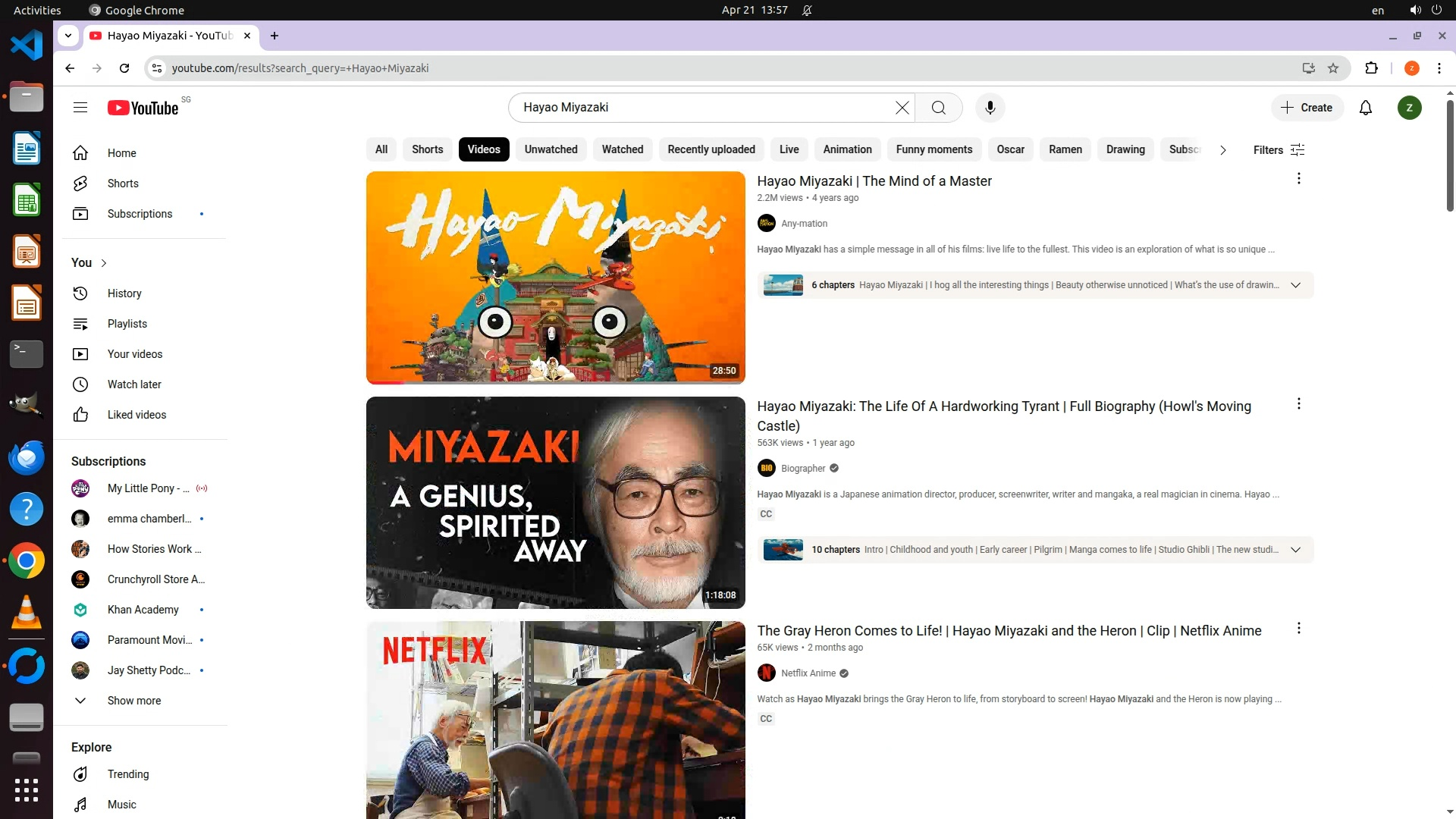Toggle the Recently uploaded filter chip
The width and height of the screenshot is (1456, 819).
pos(711,149)
